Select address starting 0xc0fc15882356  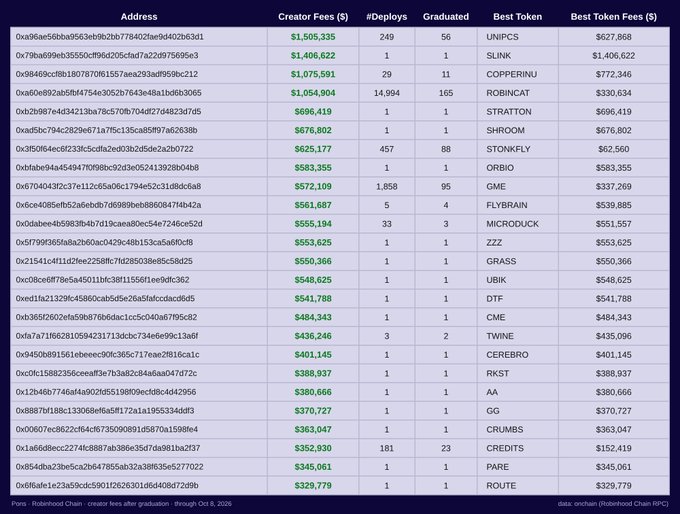[x=106, y=373]
